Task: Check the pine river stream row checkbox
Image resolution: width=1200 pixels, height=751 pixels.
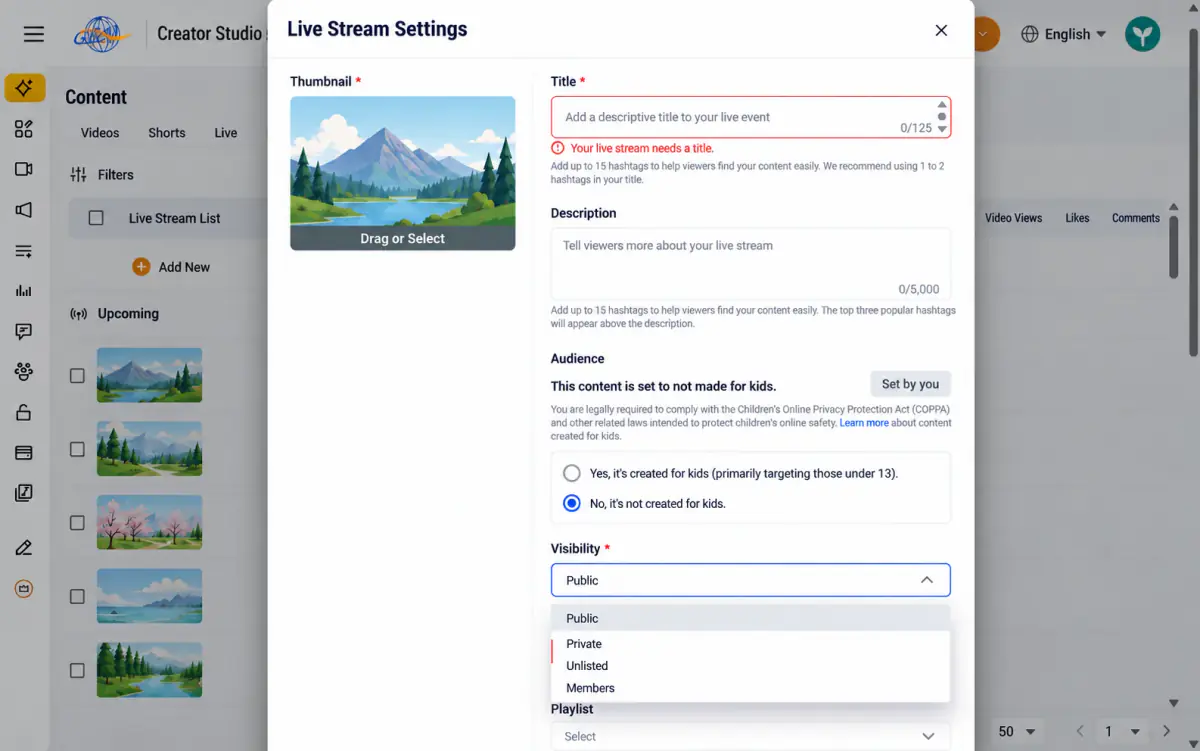Action: pos(77,670)
